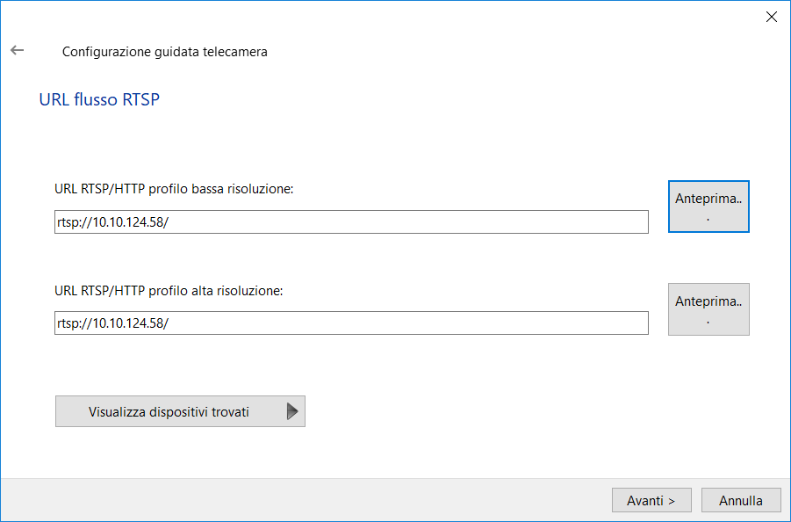The width and height of the screenshot is (791, 522).
Task: Select the URL flusso RTSP heading
Action: click(99, 99)
